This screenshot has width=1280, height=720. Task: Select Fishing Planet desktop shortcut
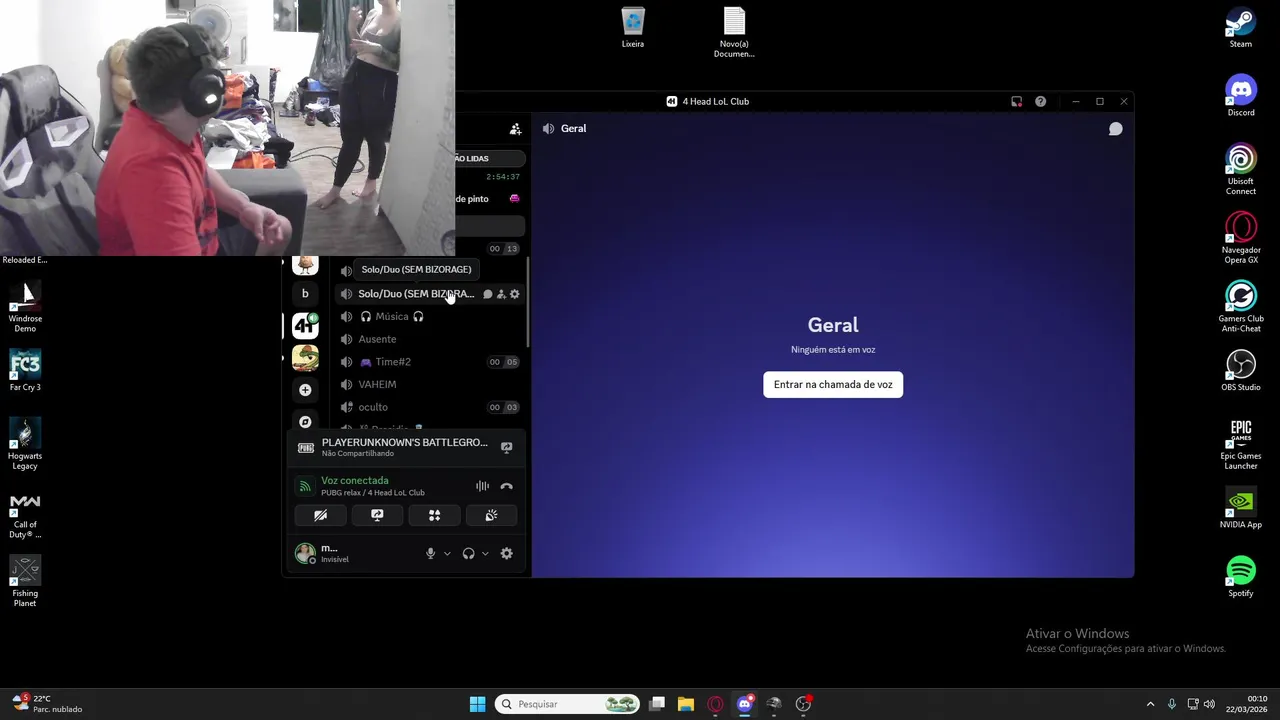25,581
